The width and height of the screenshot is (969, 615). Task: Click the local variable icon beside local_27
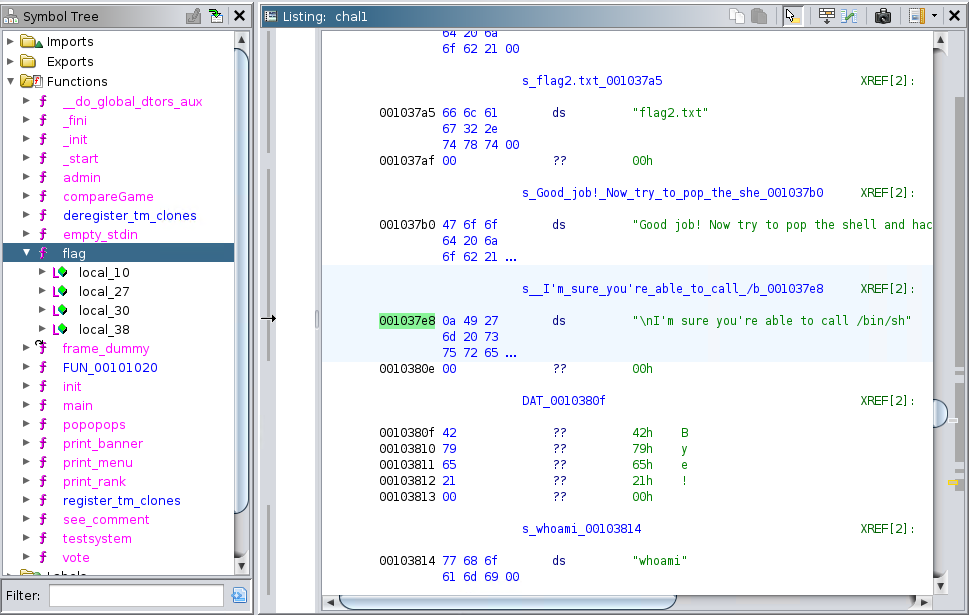click(60, 291)
